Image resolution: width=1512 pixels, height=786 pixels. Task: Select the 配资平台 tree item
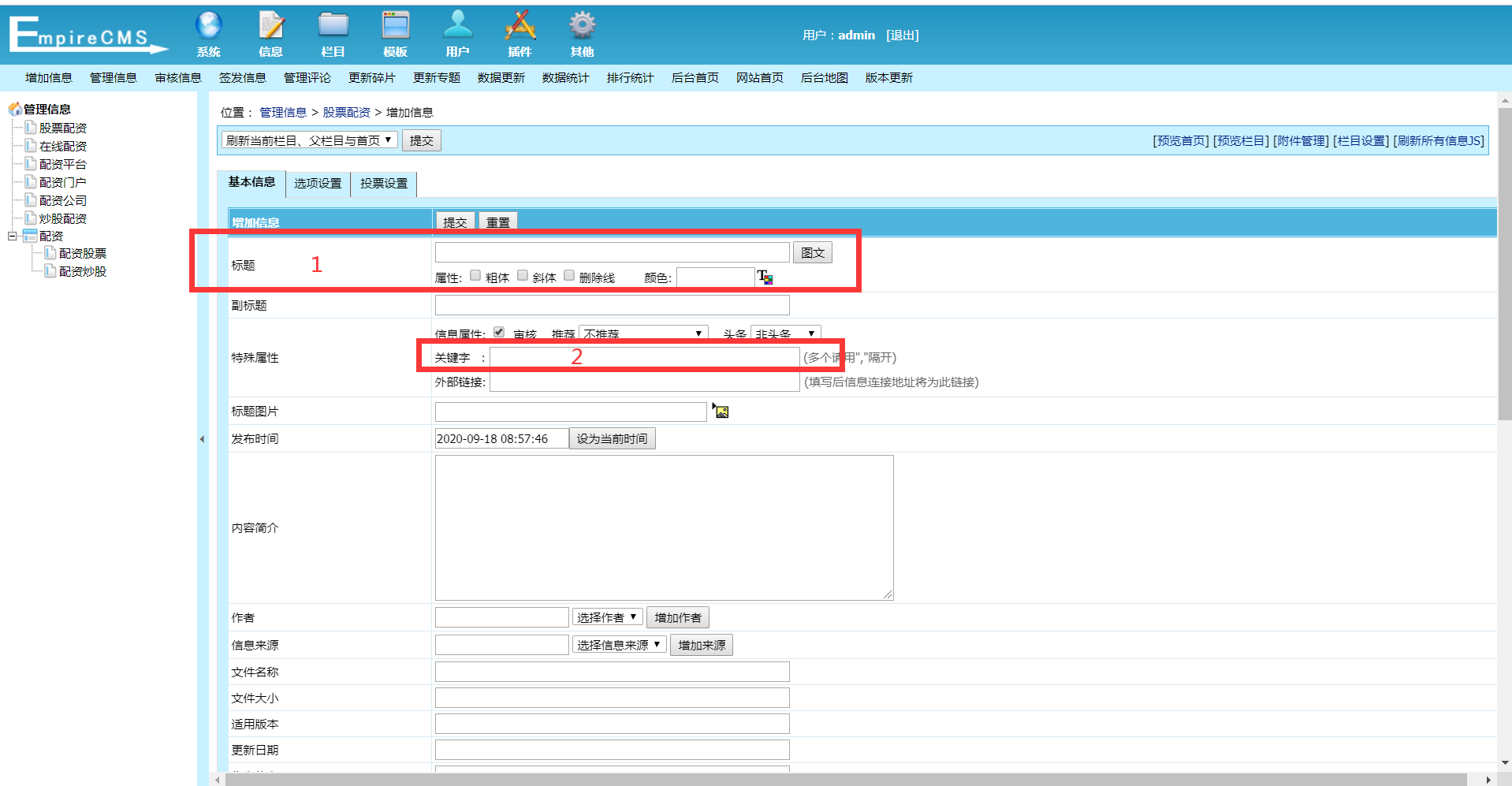(63, 164)
